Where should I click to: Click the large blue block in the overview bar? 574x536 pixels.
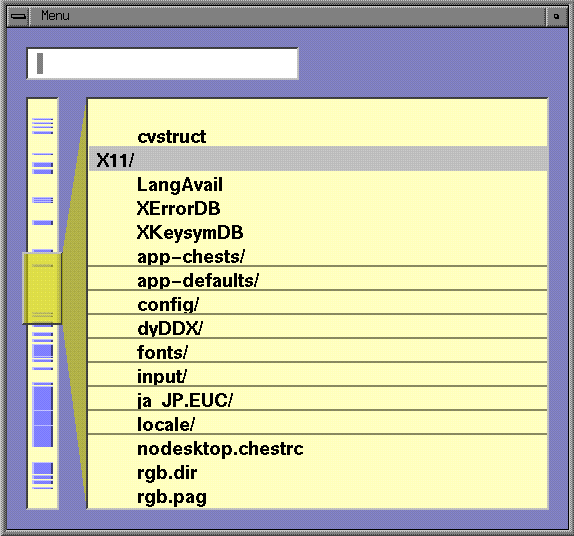(x=43, y=416)
